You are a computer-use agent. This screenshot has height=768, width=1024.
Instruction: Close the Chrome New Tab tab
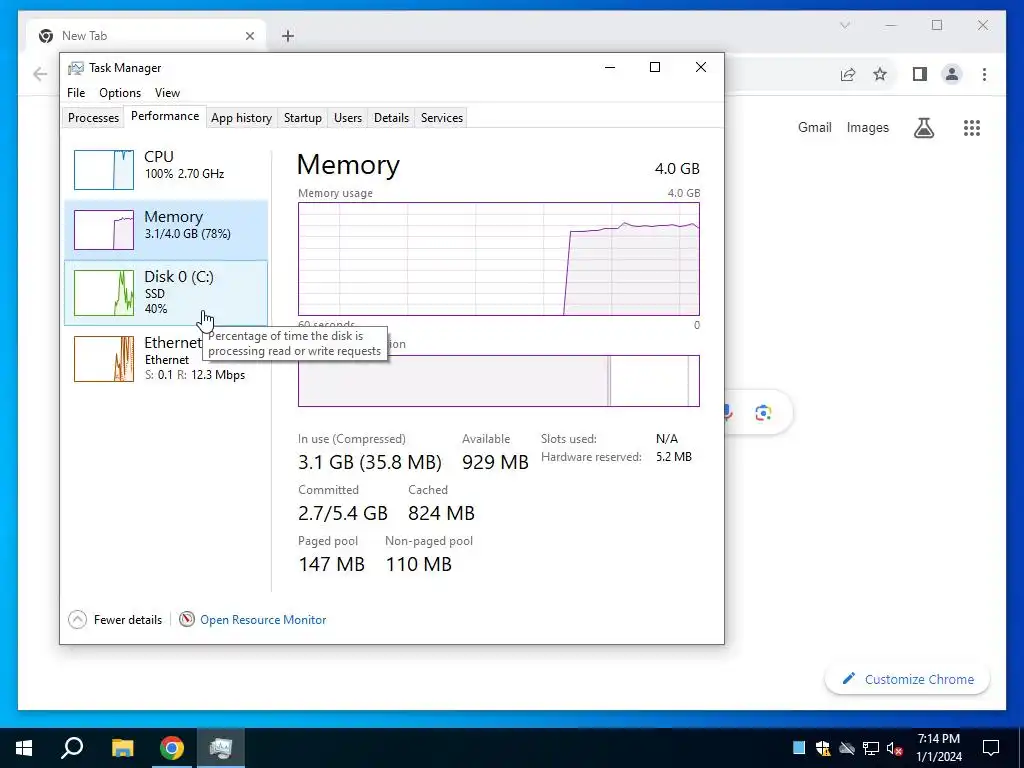point(249,36)
